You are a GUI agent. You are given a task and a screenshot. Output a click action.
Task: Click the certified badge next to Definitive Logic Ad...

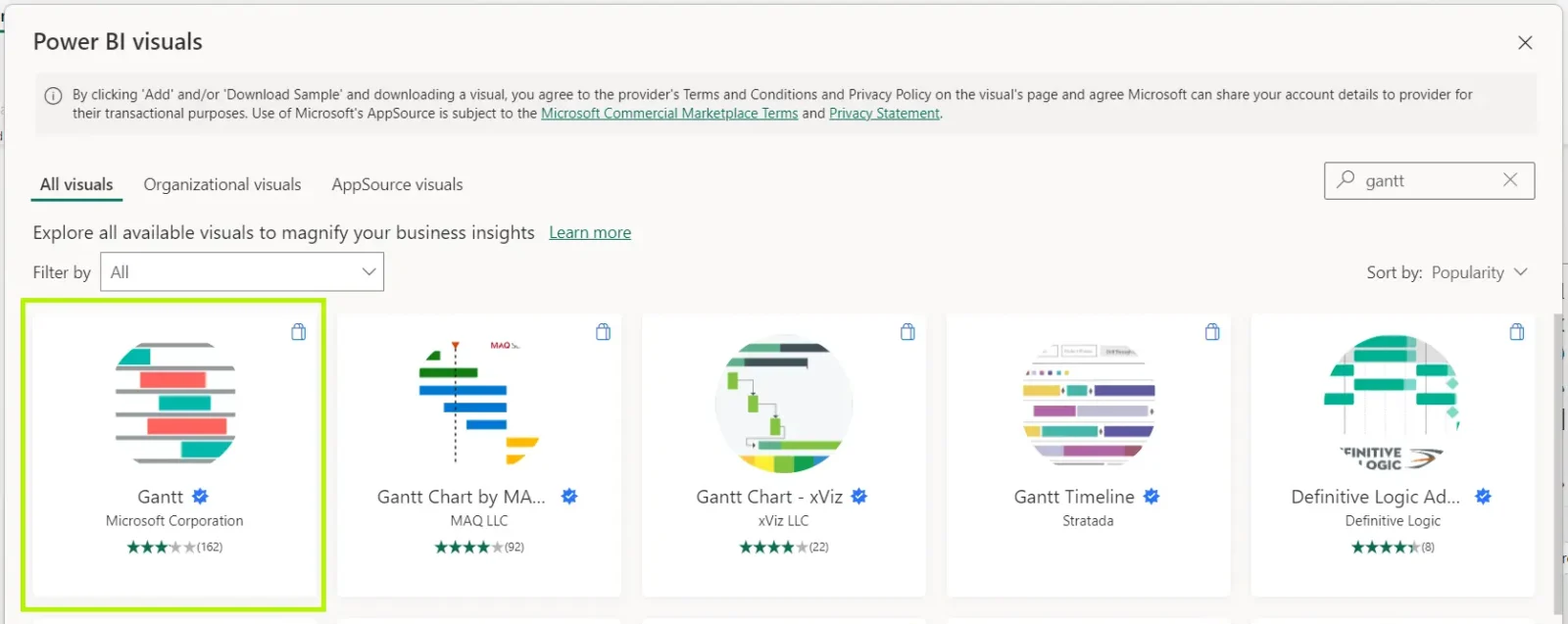[x=1484, y=497]
